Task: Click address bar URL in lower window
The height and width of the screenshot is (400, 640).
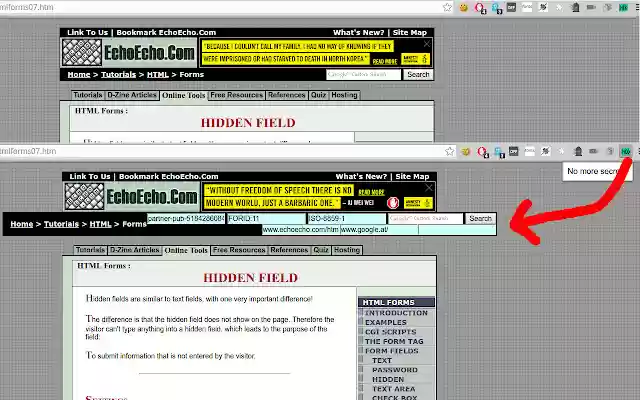Action: (x=28, y=151)
